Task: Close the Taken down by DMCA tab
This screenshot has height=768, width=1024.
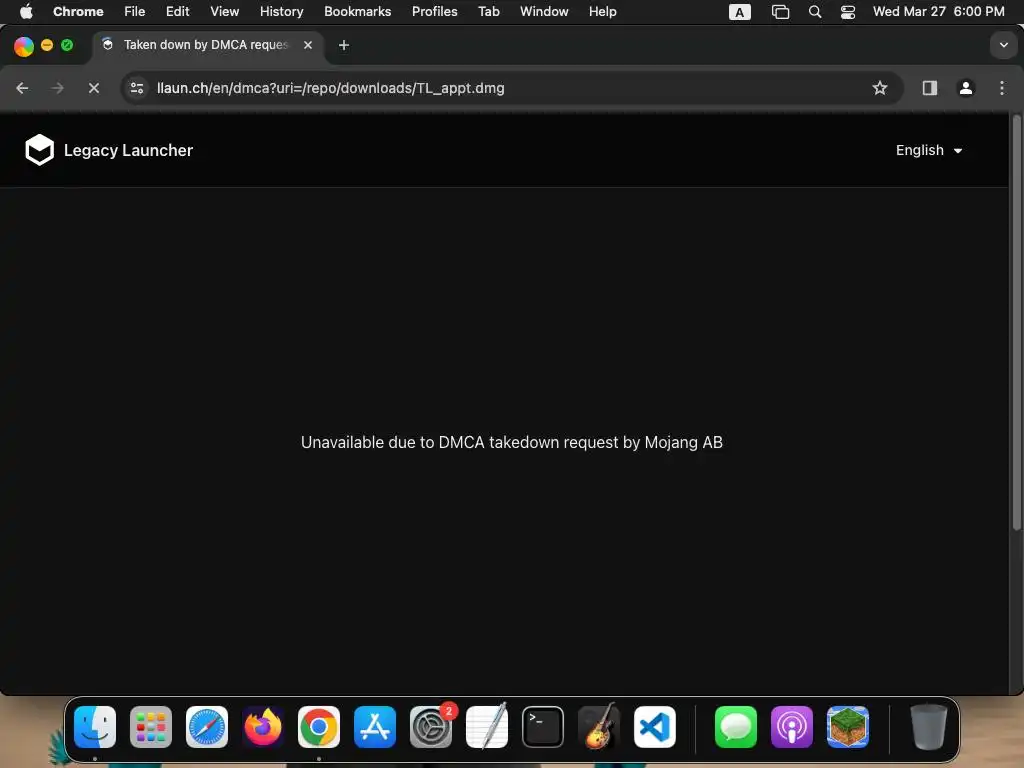Action: [x=308, y=45]
